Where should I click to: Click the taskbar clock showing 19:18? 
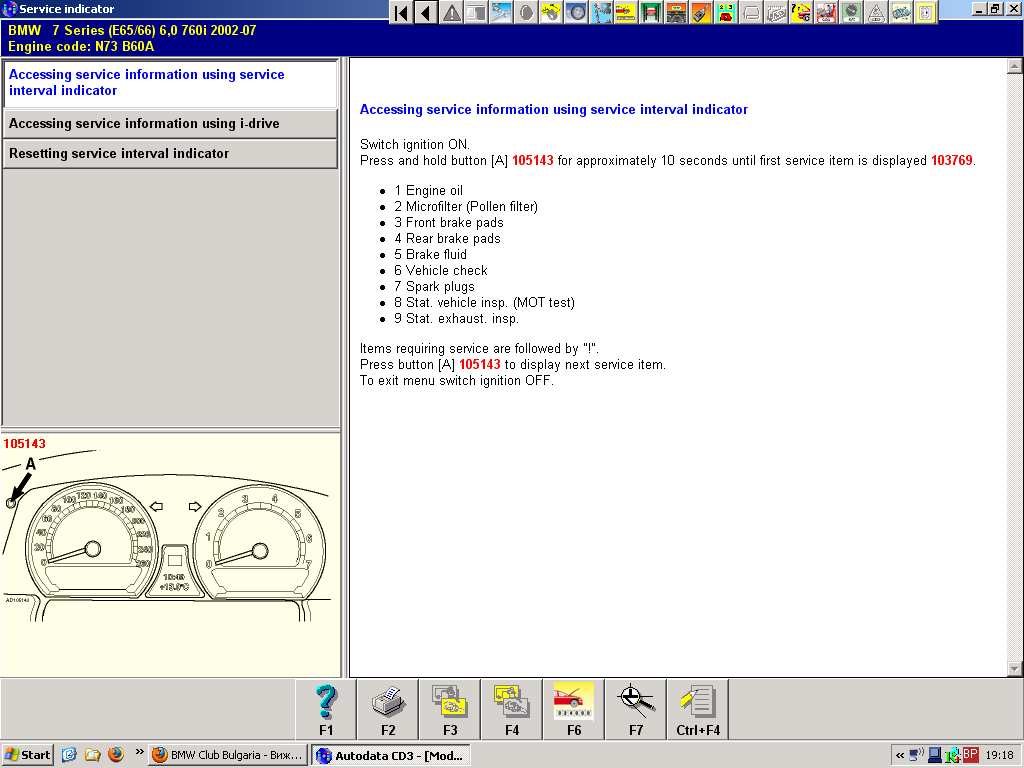click(x=999, y=755)
